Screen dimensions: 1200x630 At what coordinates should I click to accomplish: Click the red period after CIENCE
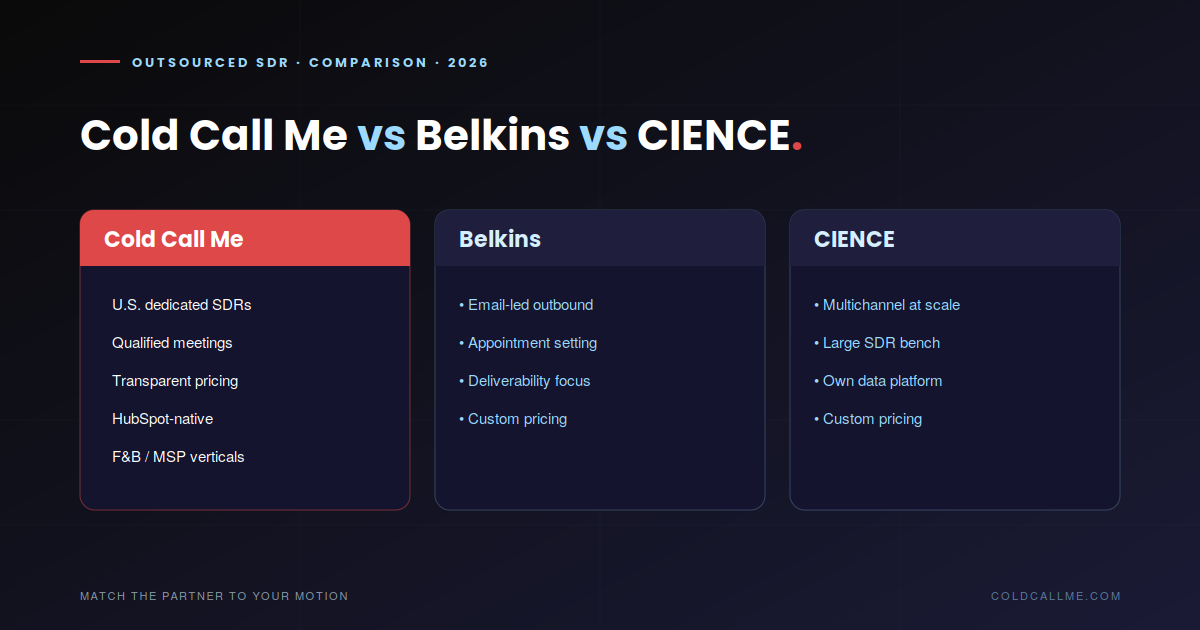pyautogui.click(x=797, y=147)
